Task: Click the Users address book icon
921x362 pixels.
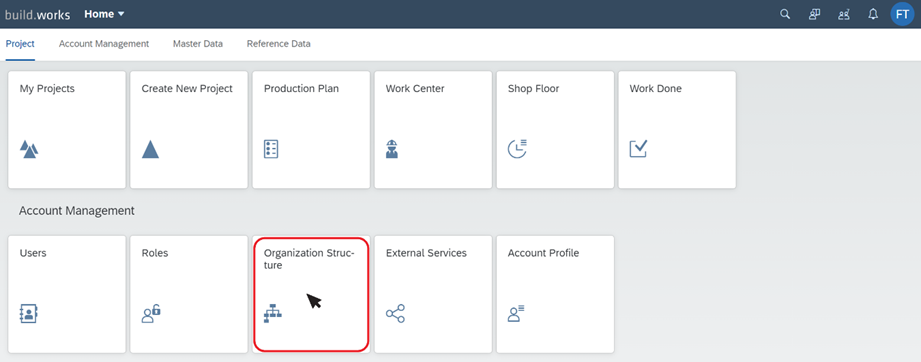Action: coord(29,314)
